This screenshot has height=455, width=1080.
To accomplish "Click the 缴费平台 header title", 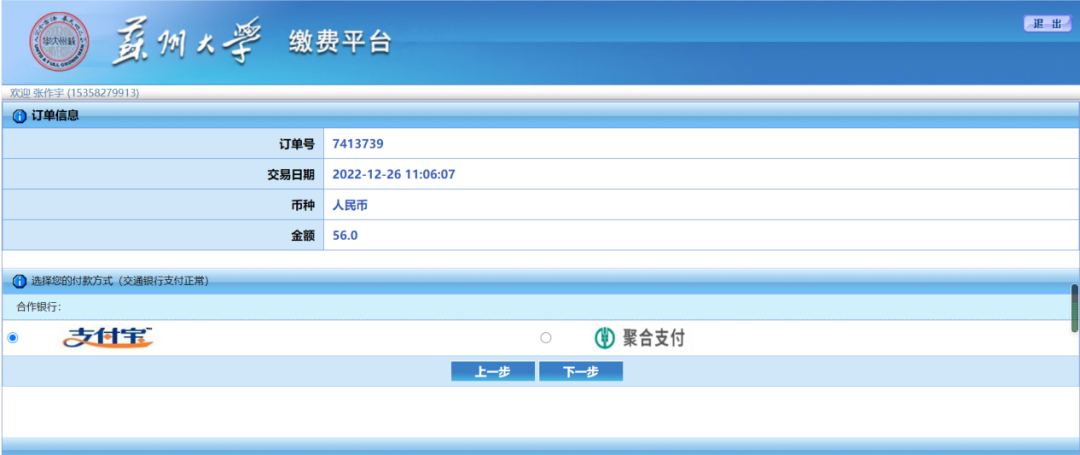I will point(340,42).
